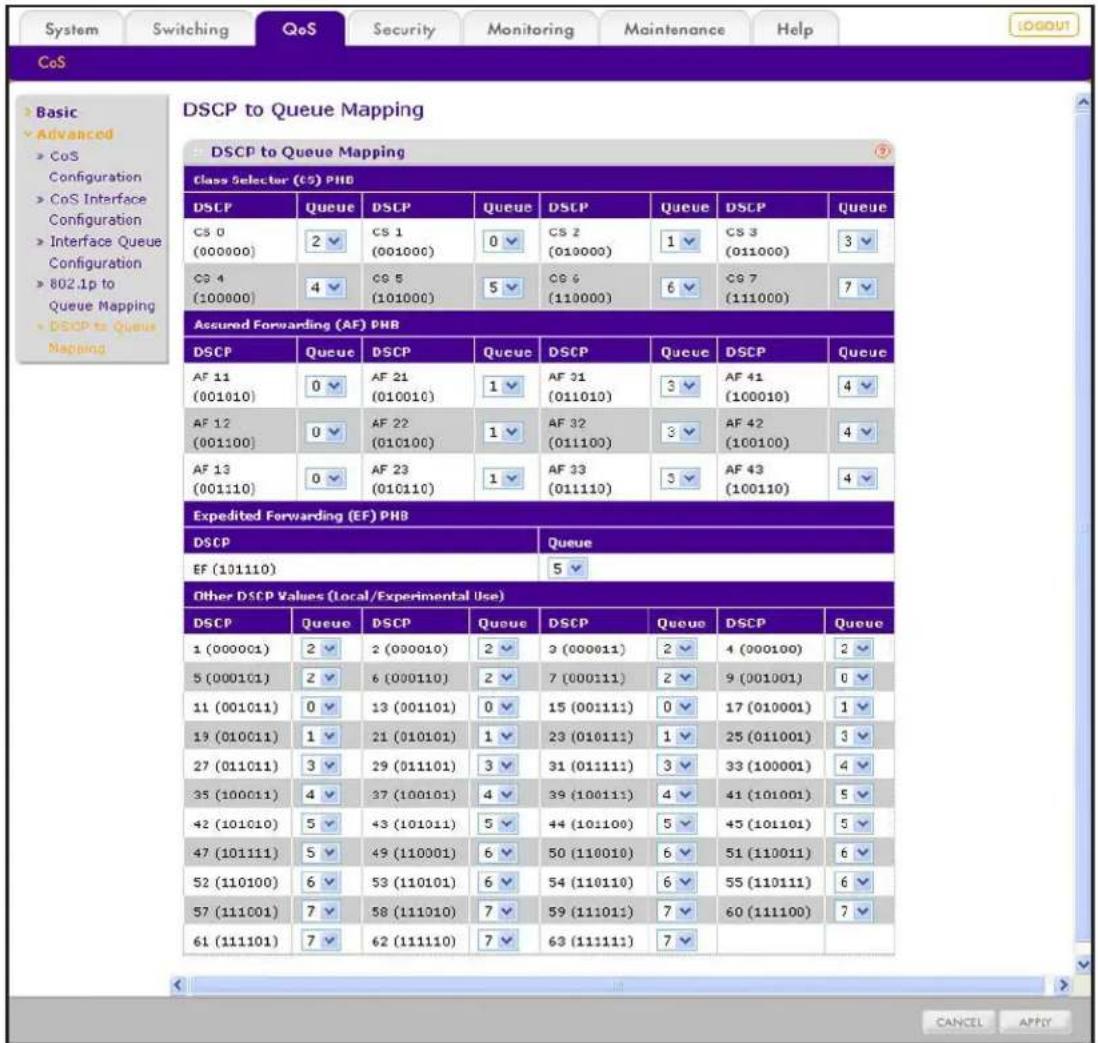Screen dimensions: 1098x1043
Task: Open queue dropdown for DSCP 17 (010001)
Action: click(854, 707)
